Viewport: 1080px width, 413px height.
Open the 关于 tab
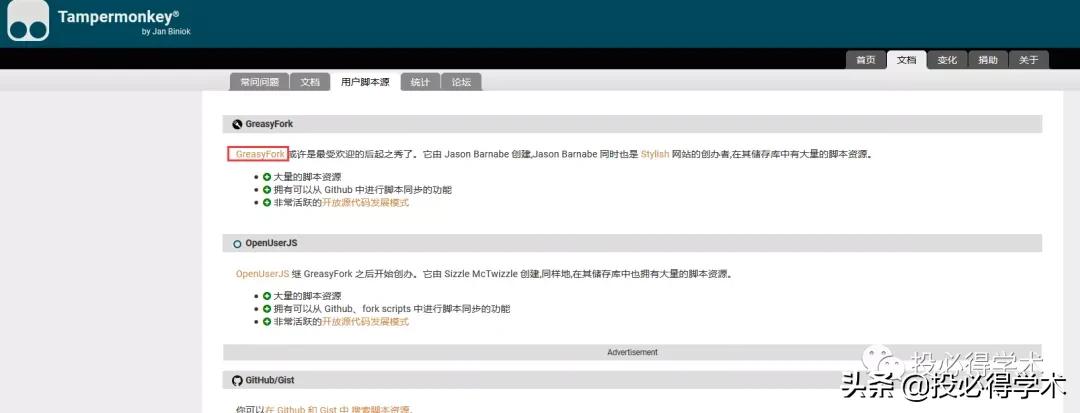click(x=1028, y=60)
